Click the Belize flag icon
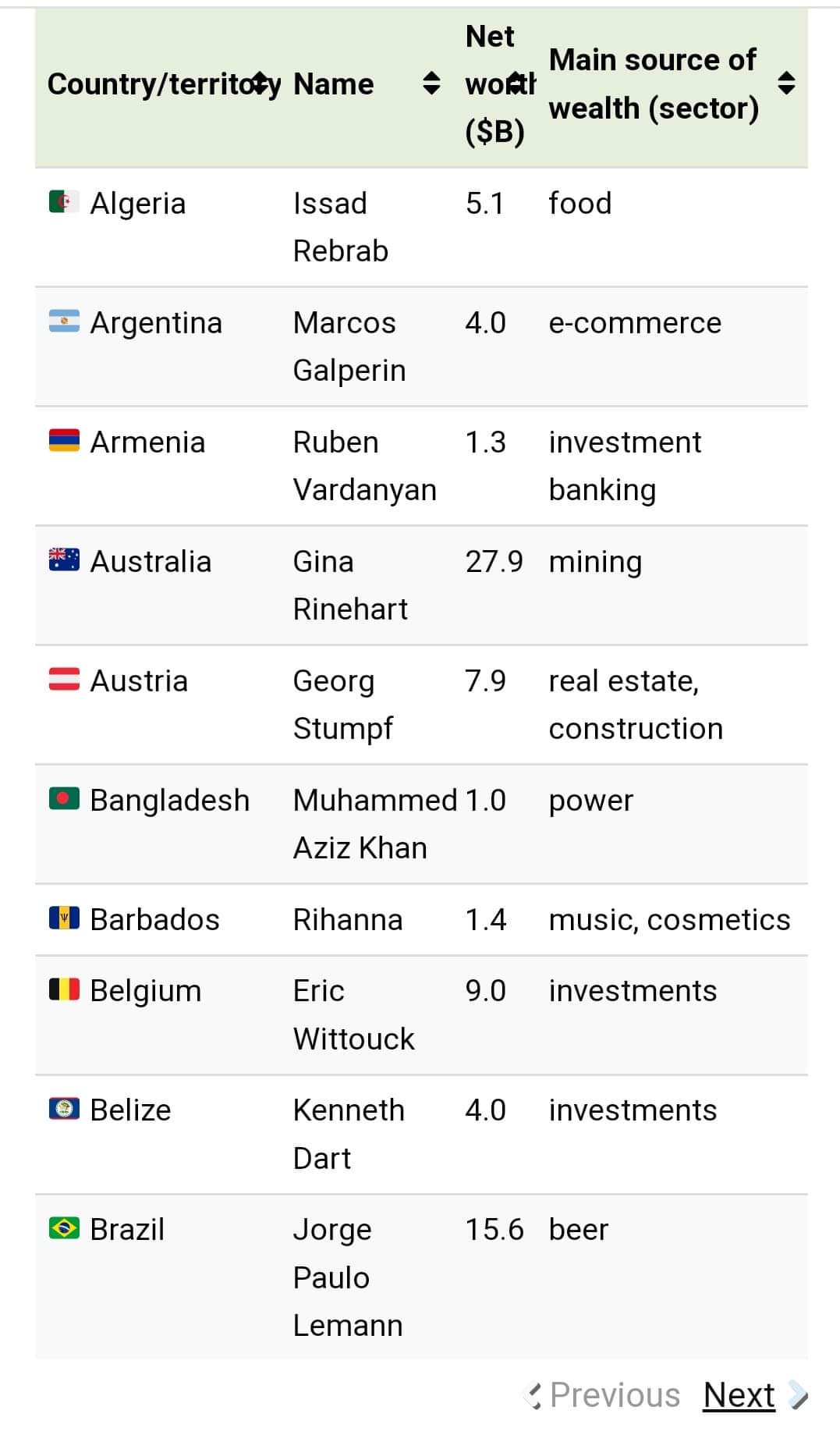 click(64, 1109)
